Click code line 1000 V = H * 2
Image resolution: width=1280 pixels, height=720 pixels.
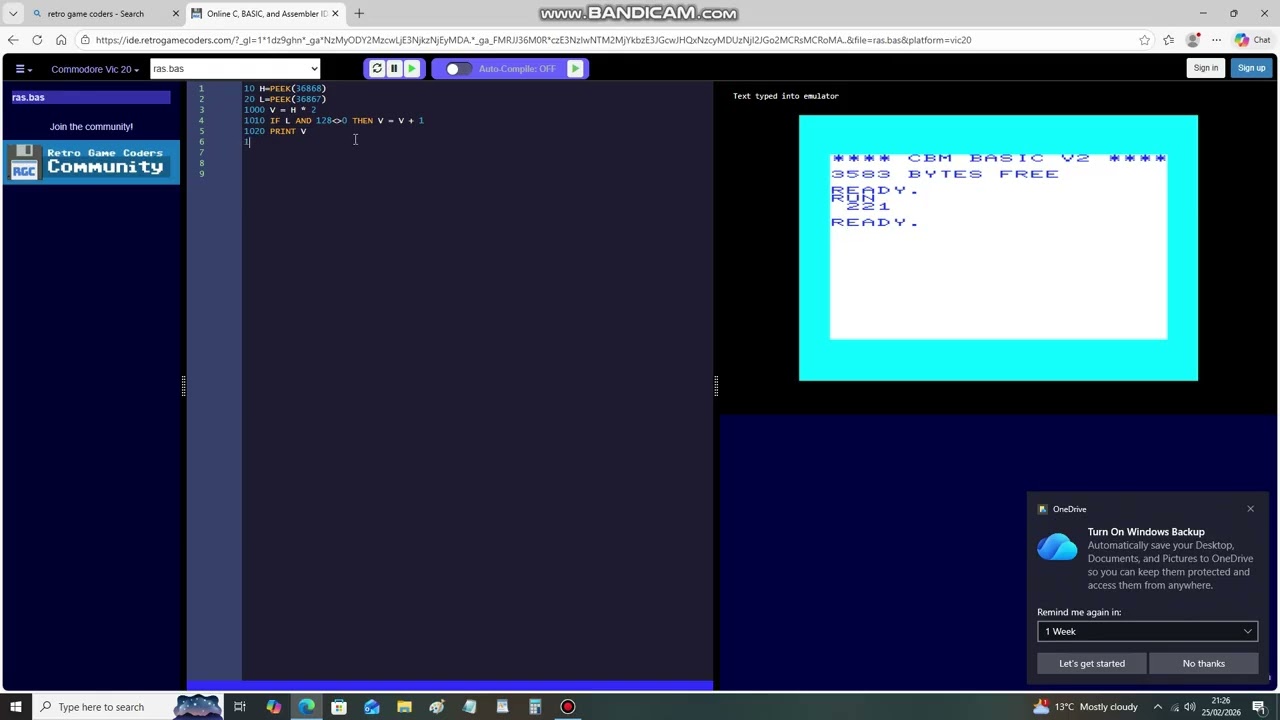[279, 110]
